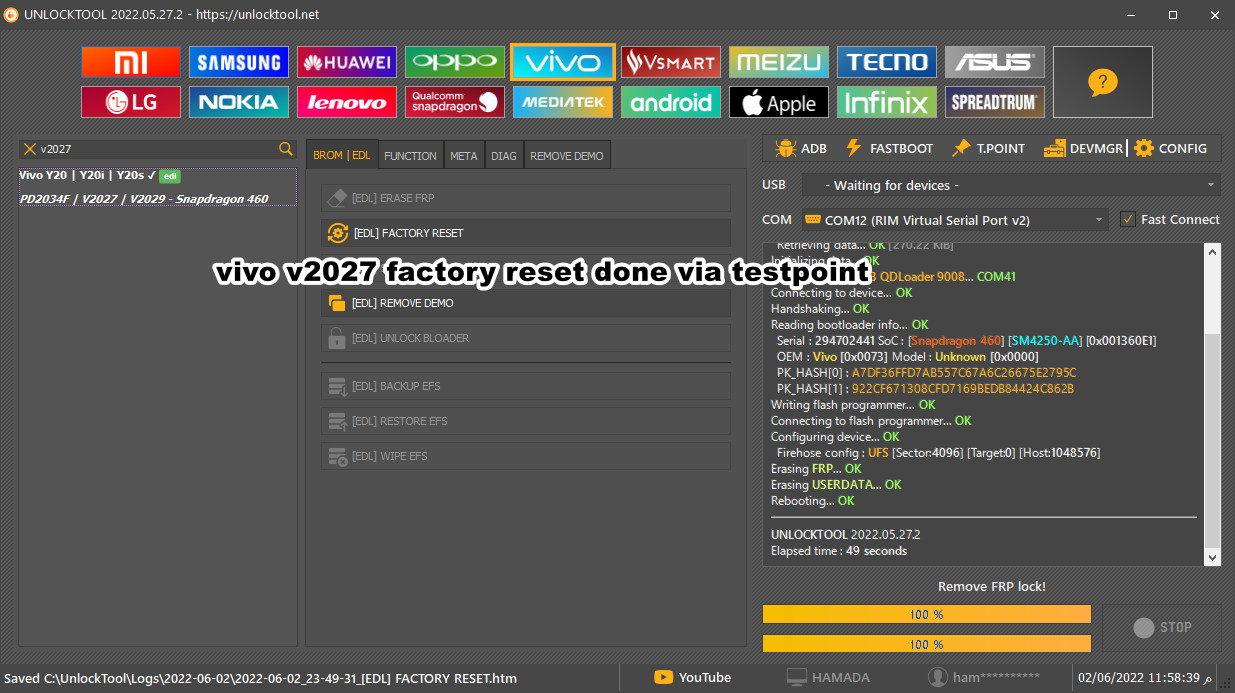This screenshot has width=1235, height=693.
Task: Launch DEVMGR device manager
Action: click(1084, 148)
